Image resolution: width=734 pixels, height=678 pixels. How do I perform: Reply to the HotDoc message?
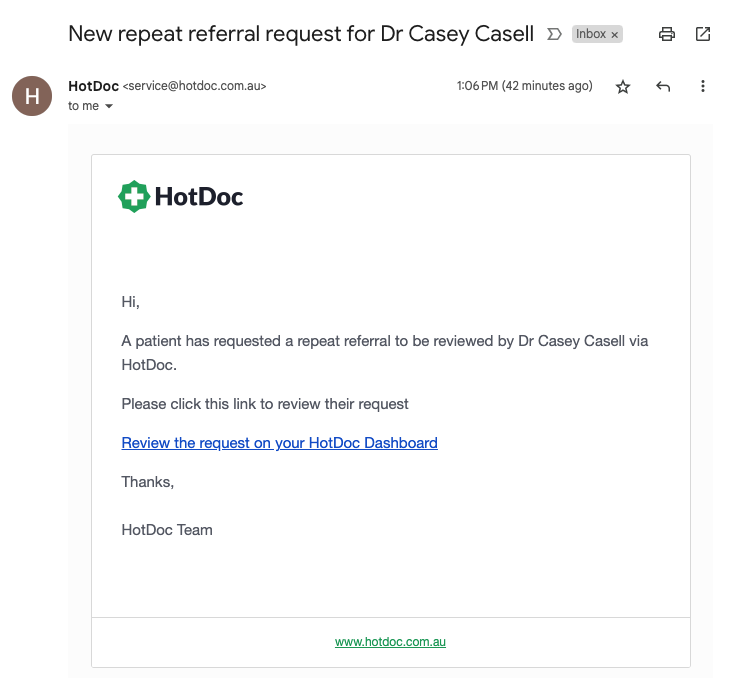point(663,86)
